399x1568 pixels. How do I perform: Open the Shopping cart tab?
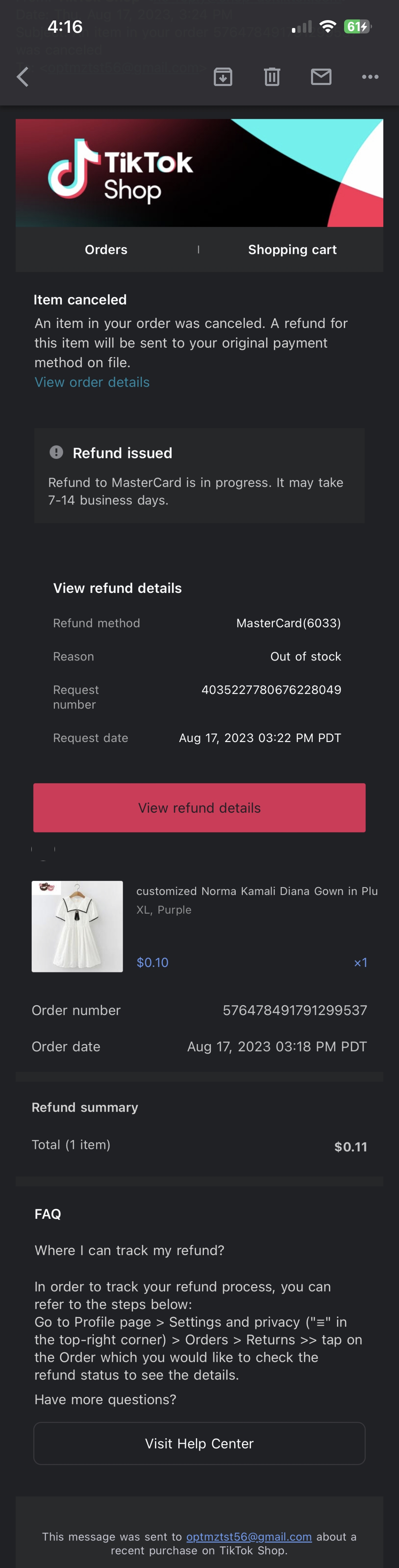click(292, 250)
